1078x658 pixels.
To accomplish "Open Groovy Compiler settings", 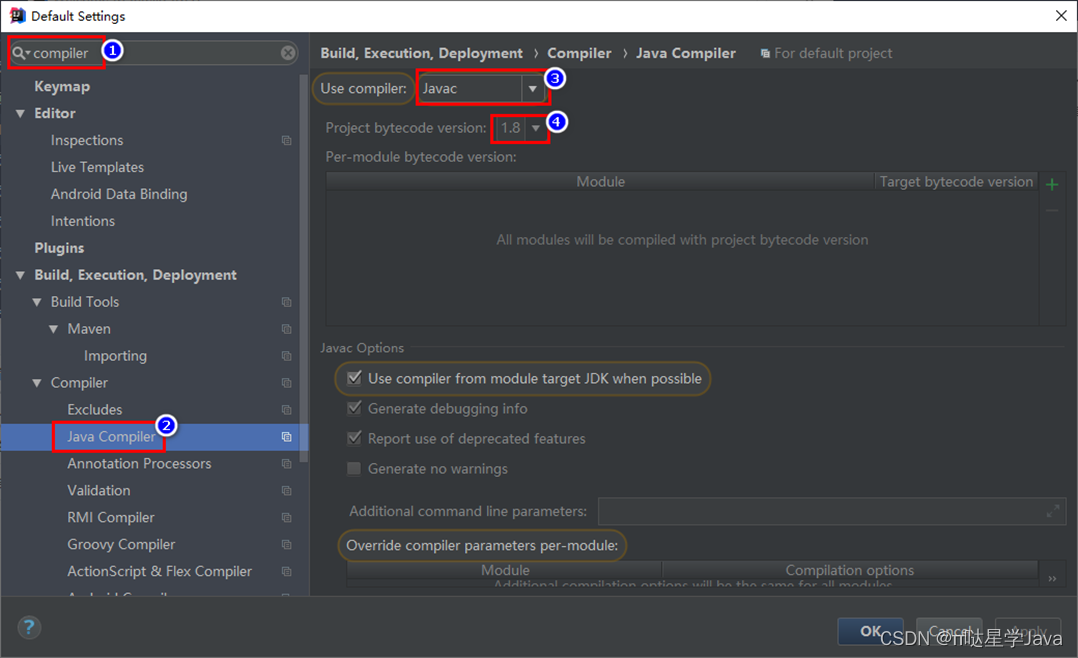I will click(x=121, y=545).
